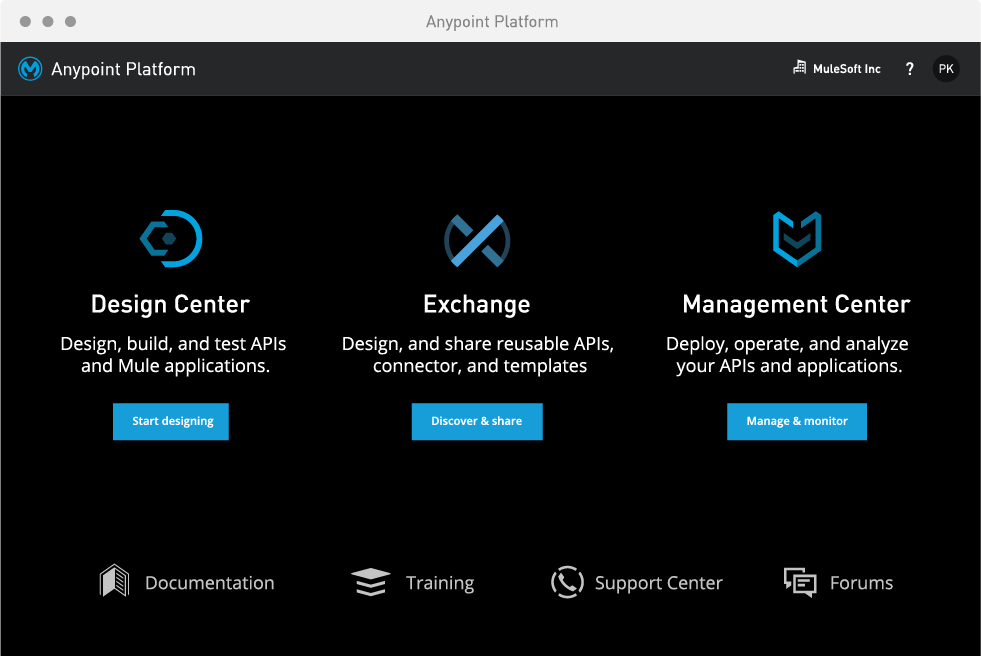Screen dimensions: 981x656
Task: Open the Documentation link
Action: pyautogui.click(x=209, y=583)
